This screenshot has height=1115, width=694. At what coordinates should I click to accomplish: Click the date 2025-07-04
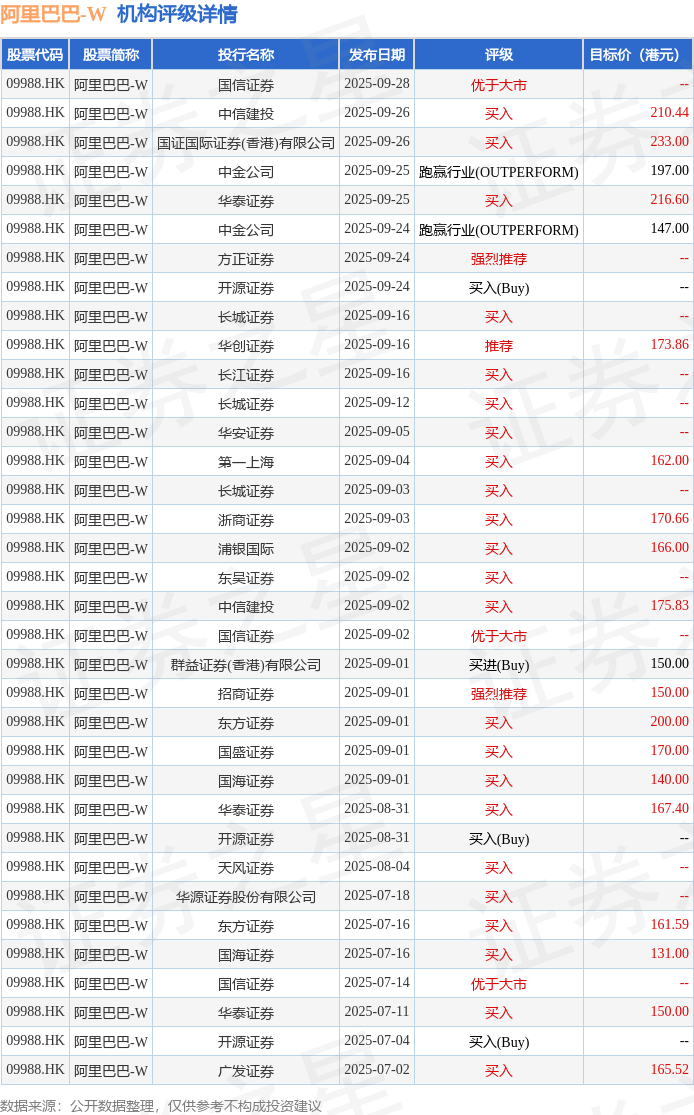pos(377,1040)
